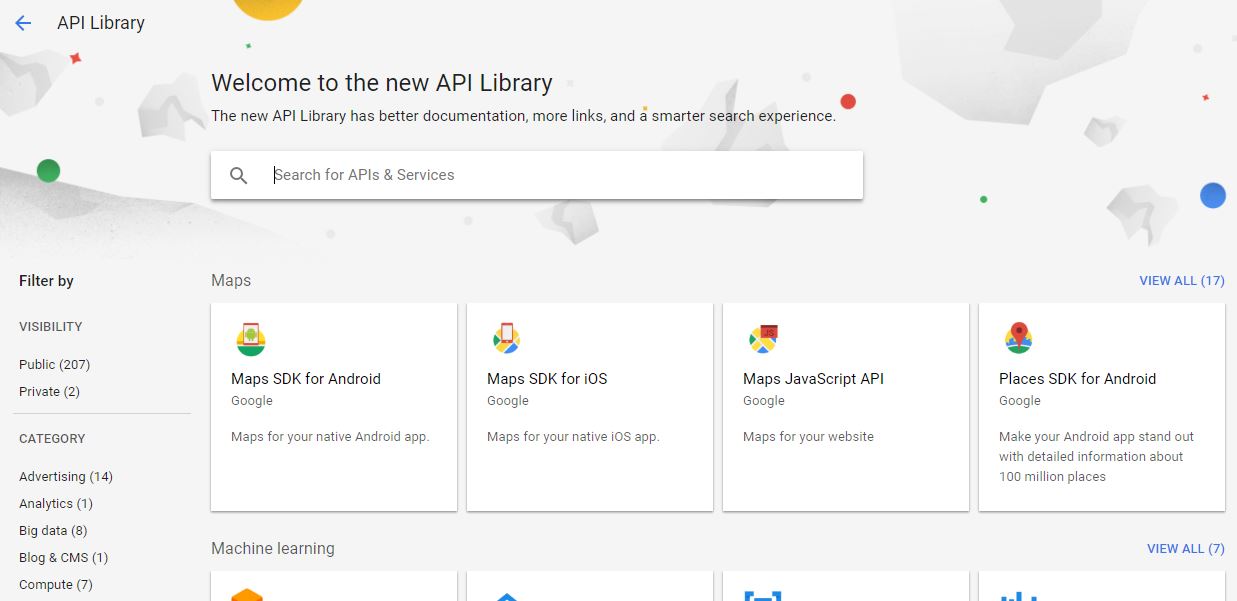The height and width of the screenshot is (601, 1237).
Task: Open the Maps SDK for Android title
Action: coord(306,379)
